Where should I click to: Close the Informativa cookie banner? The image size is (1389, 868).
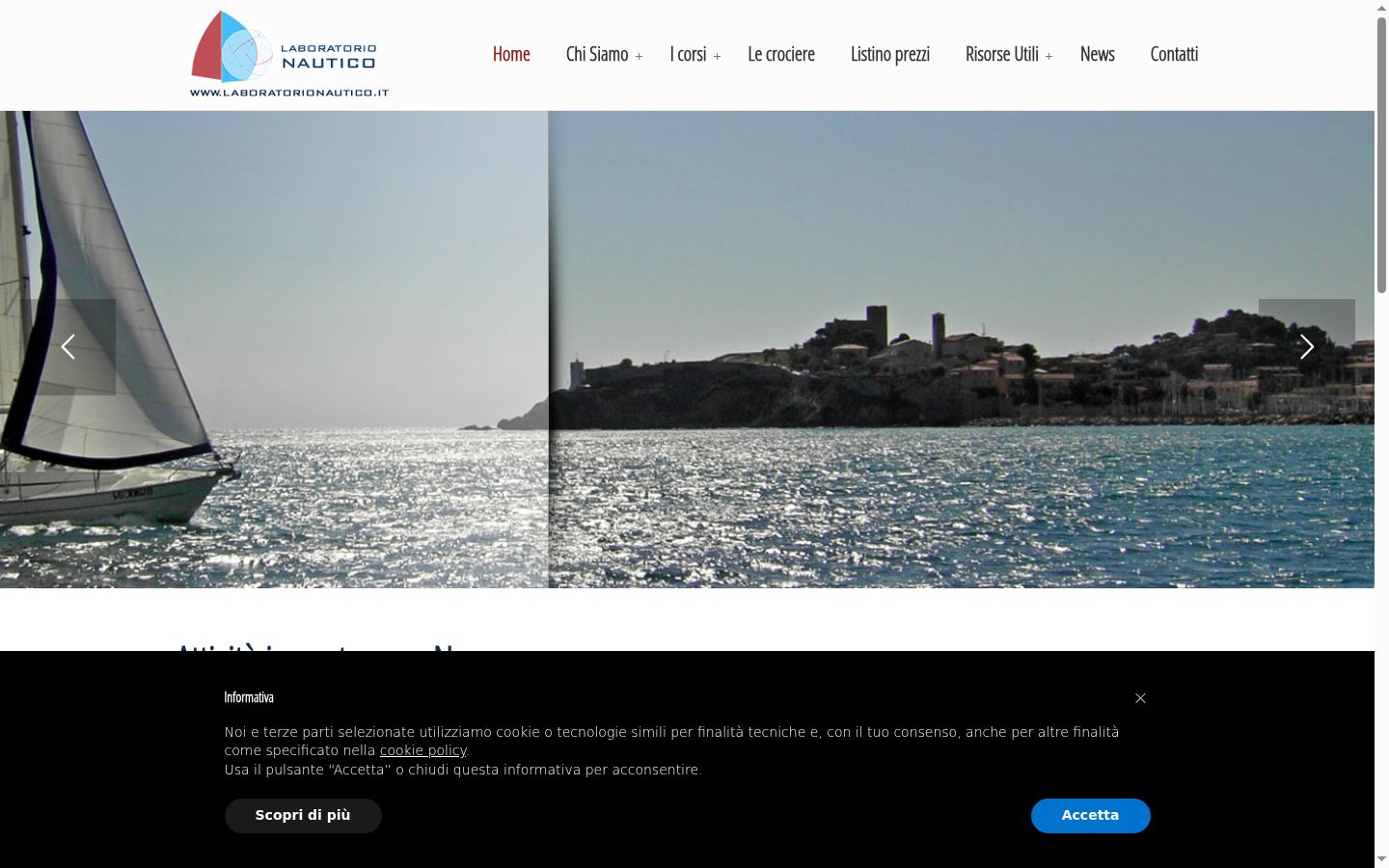click(x=1140, y=698)
